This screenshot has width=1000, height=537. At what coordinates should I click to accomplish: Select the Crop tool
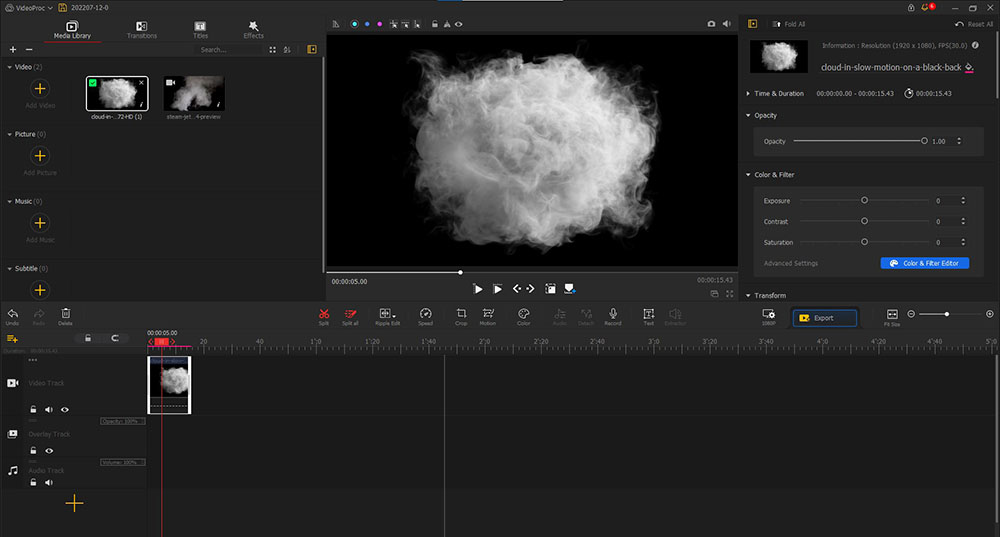tap(461, 316)
